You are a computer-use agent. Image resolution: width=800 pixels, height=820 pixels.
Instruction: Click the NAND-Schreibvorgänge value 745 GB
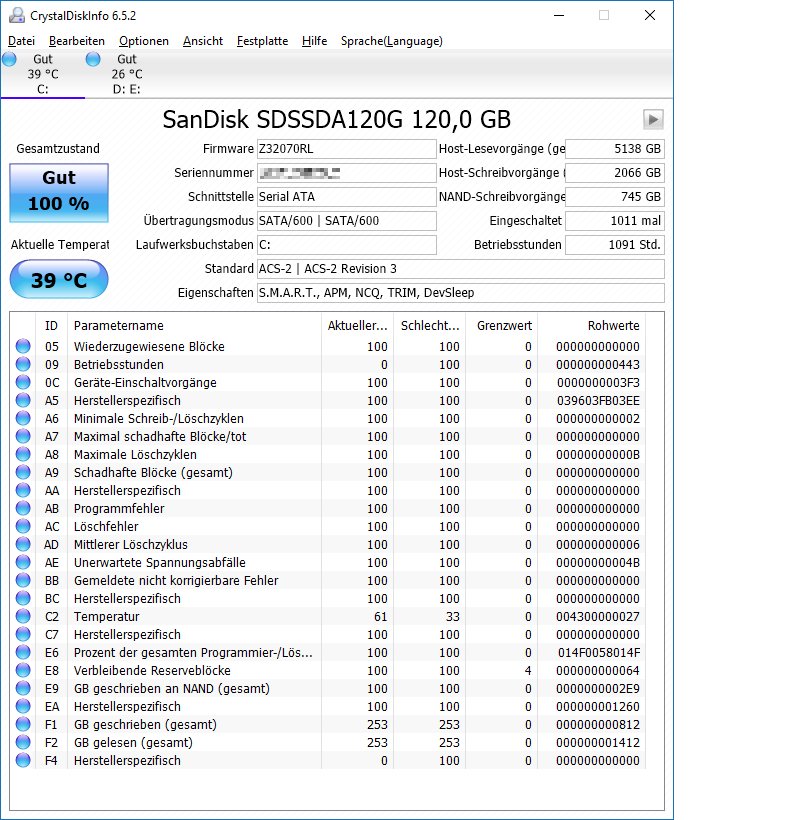(615, 197)
